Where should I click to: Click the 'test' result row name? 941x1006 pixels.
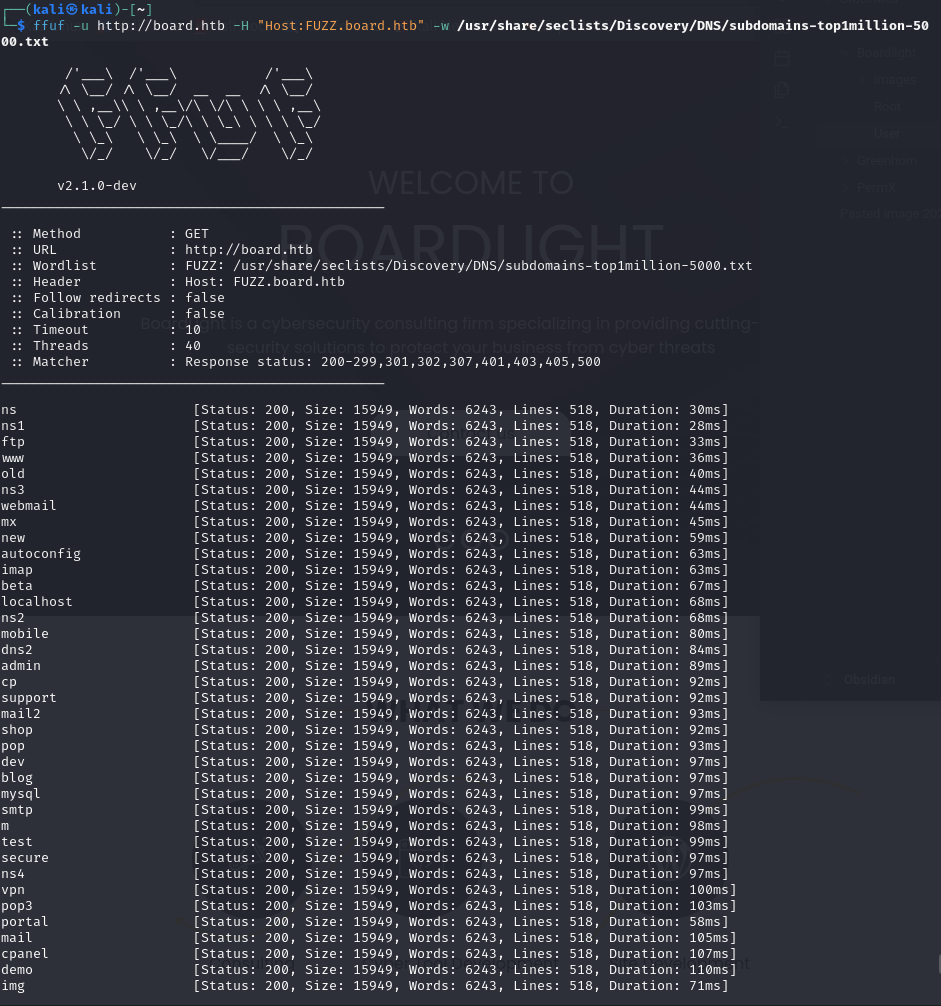pos(17,842)
